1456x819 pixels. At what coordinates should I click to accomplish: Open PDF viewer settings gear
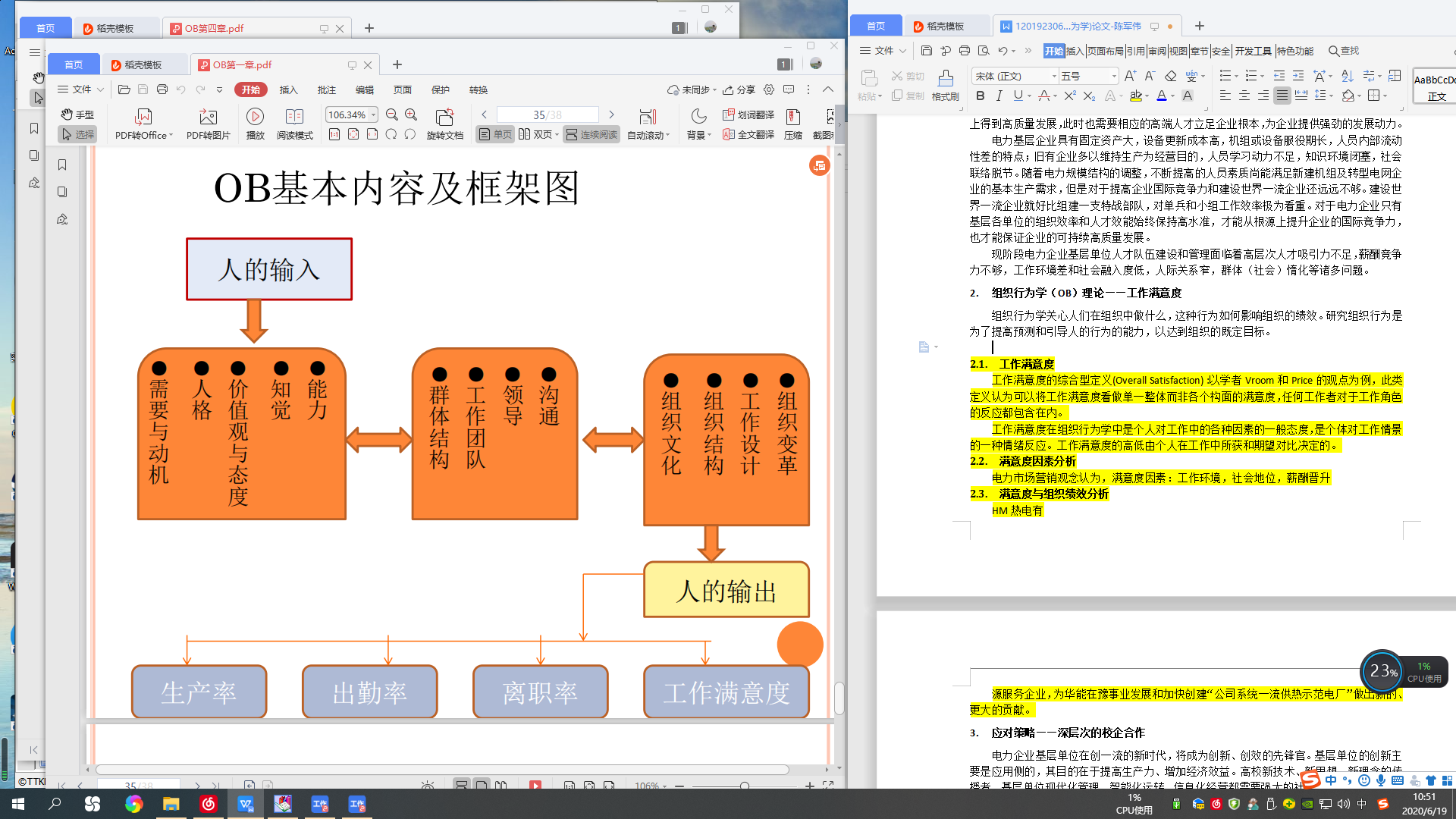point(769,89)
